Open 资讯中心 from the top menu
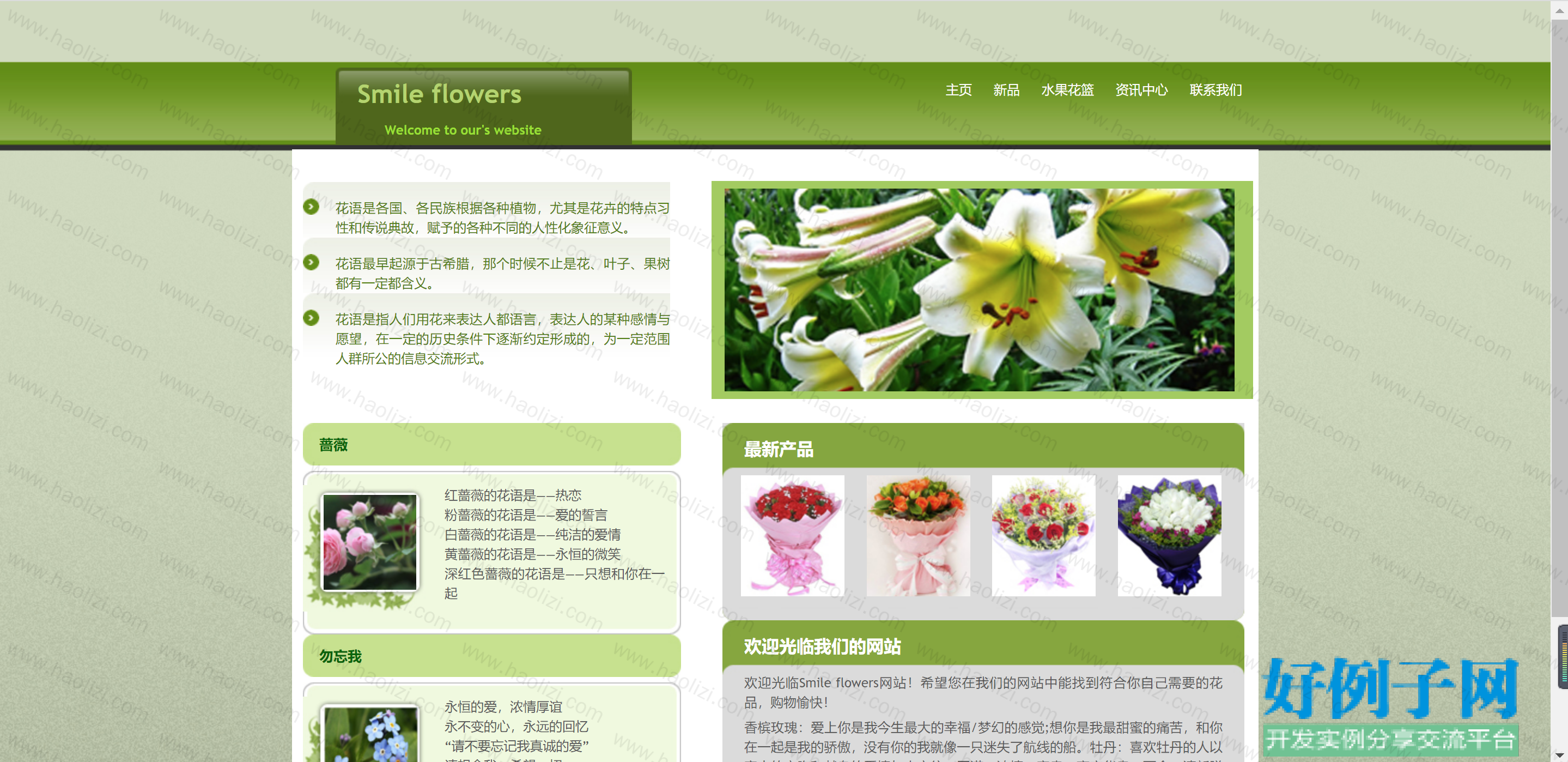 click(1141, 90)
